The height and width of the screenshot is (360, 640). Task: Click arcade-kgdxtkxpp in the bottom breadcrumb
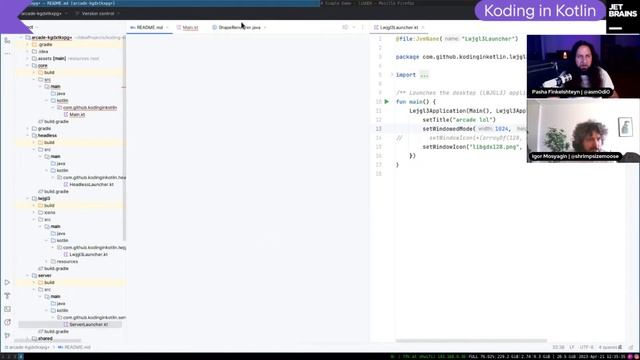click(27, 347)
